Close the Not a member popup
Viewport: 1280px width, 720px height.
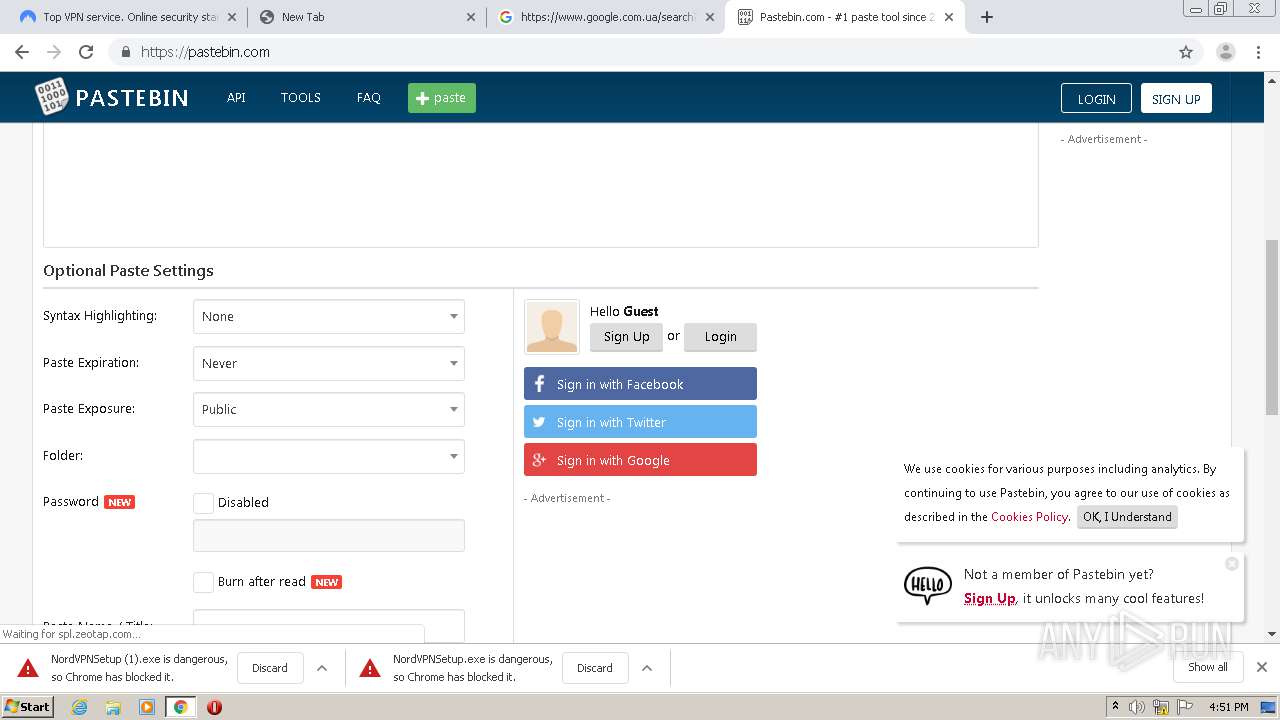coord(1232,564)
